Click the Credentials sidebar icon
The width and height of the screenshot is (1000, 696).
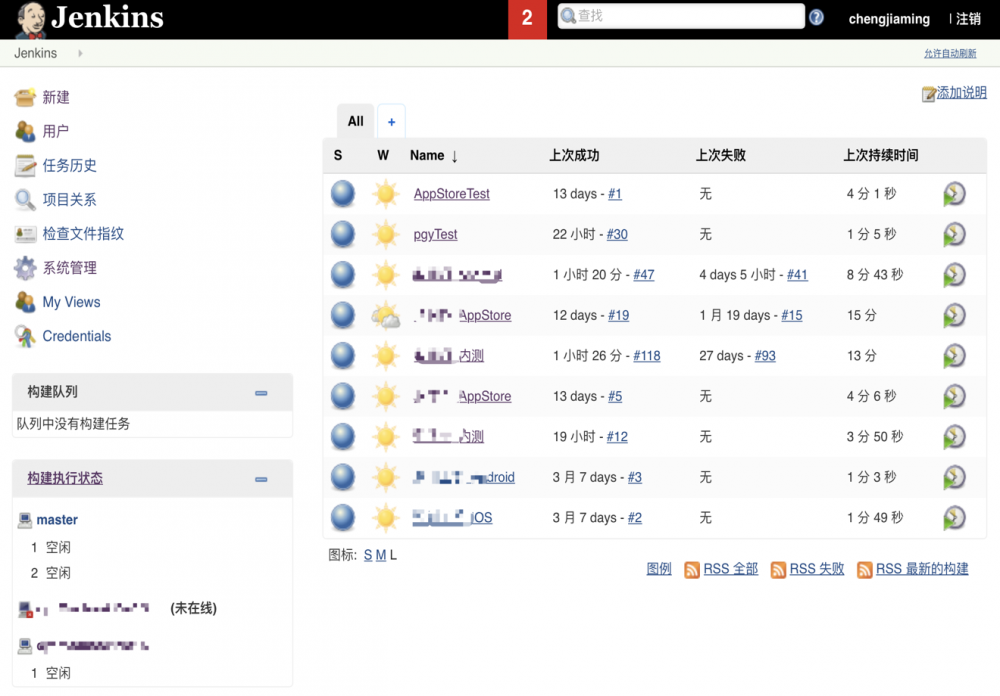pyautogui.click(x=24, y=336)
